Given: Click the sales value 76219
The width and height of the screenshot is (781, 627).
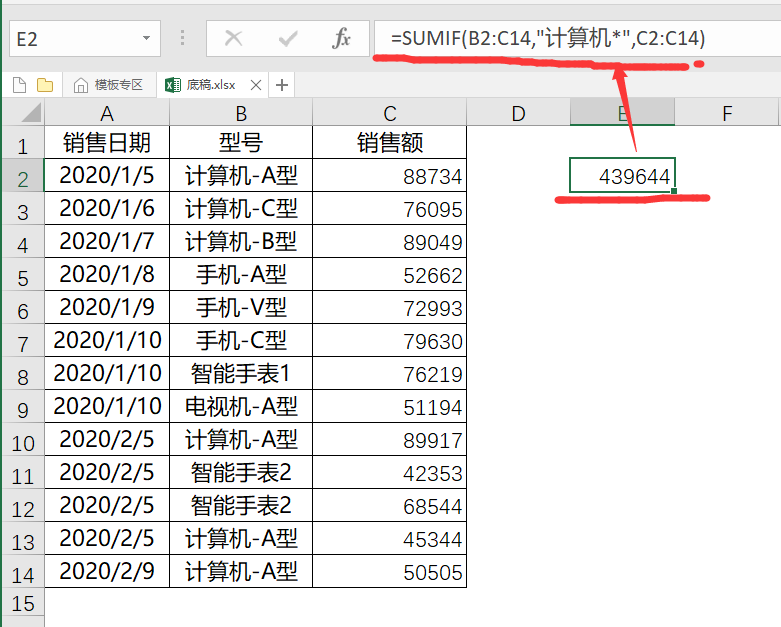Looking at the screenshot, I should coord(390,374).
